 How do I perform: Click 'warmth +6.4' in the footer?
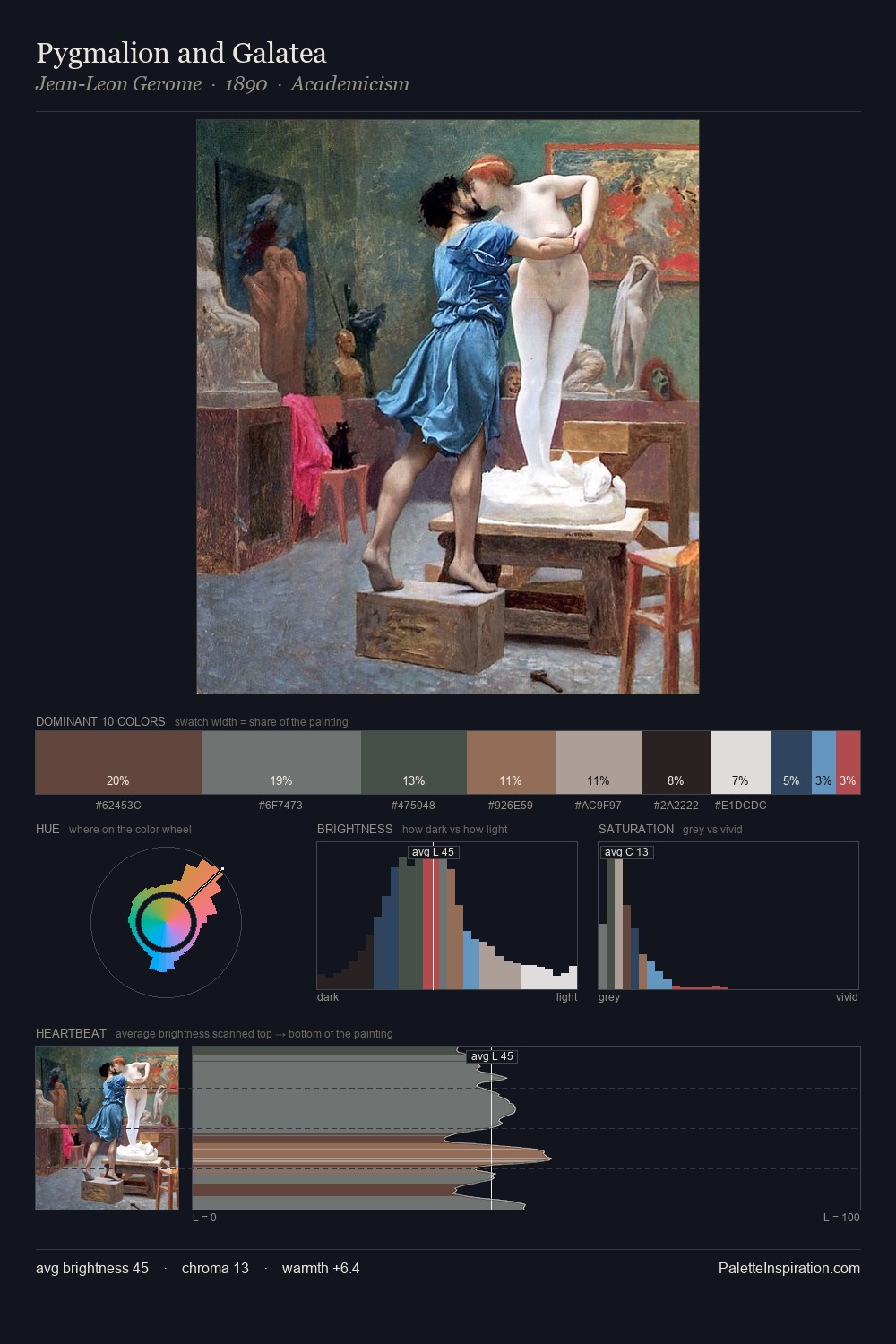(x=321, y=1268)
